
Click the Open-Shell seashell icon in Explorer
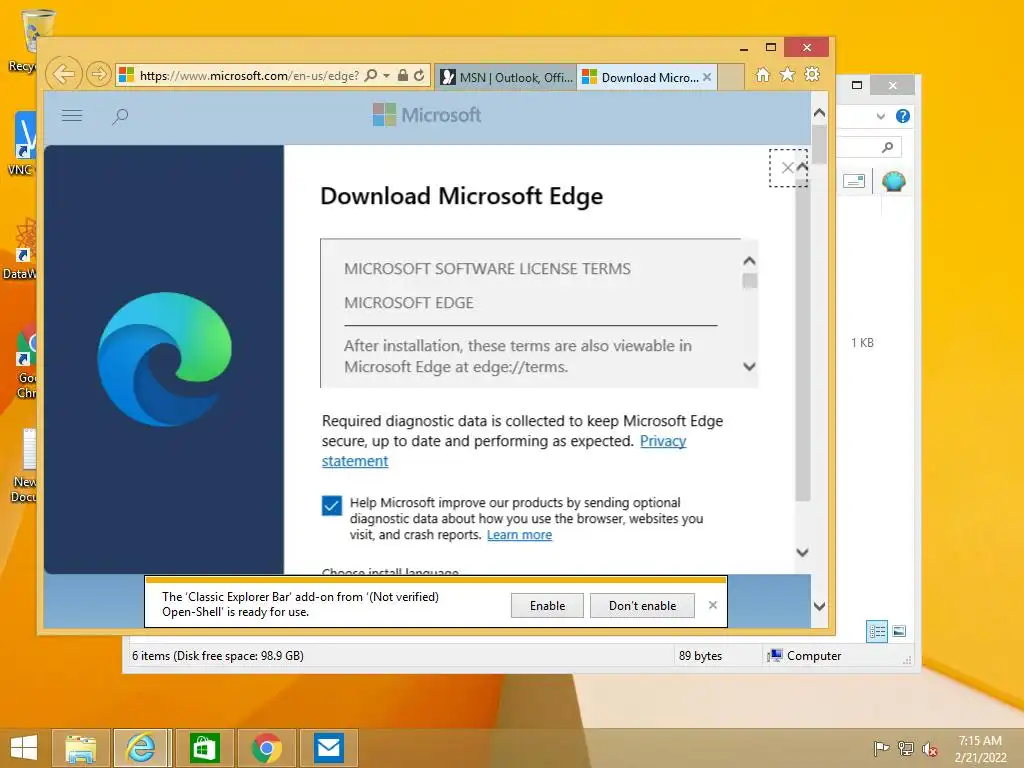(893, 181)
